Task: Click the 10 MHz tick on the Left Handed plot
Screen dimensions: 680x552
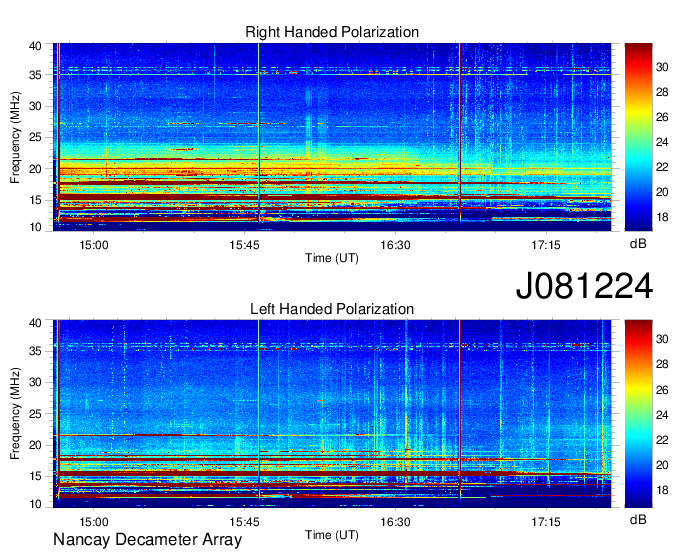Action: coord(35,504)
